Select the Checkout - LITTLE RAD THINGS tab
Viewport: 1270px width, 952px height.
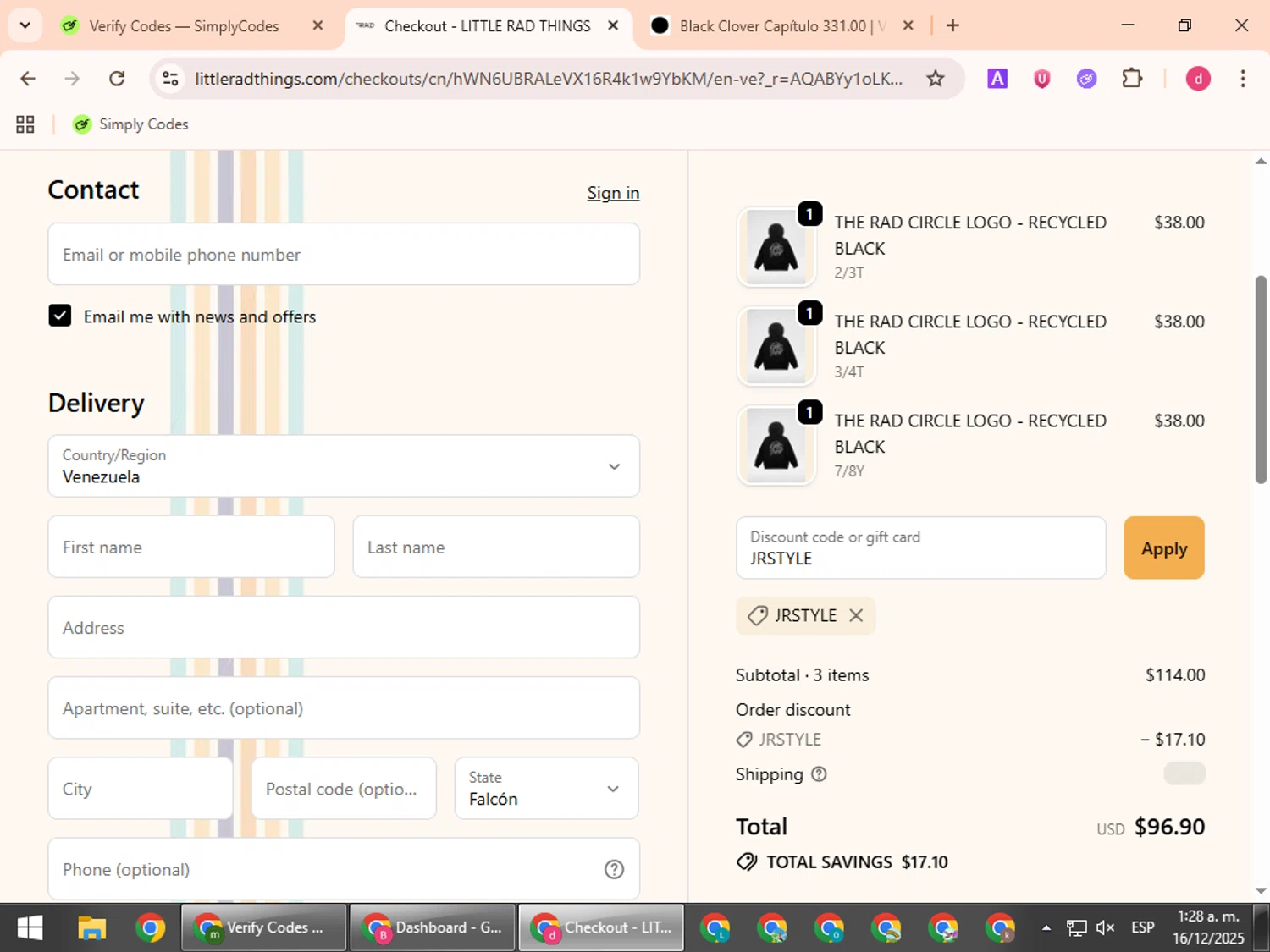(488, 26)
